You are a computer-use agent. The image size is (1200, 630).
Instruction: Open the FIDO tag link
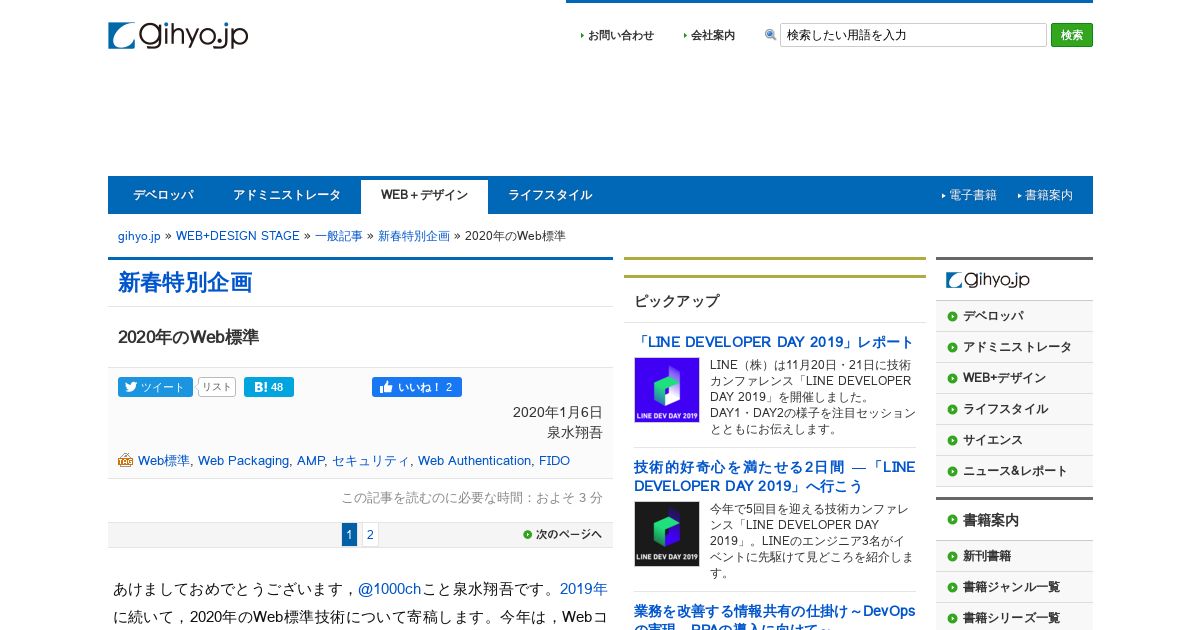[554, 461]
